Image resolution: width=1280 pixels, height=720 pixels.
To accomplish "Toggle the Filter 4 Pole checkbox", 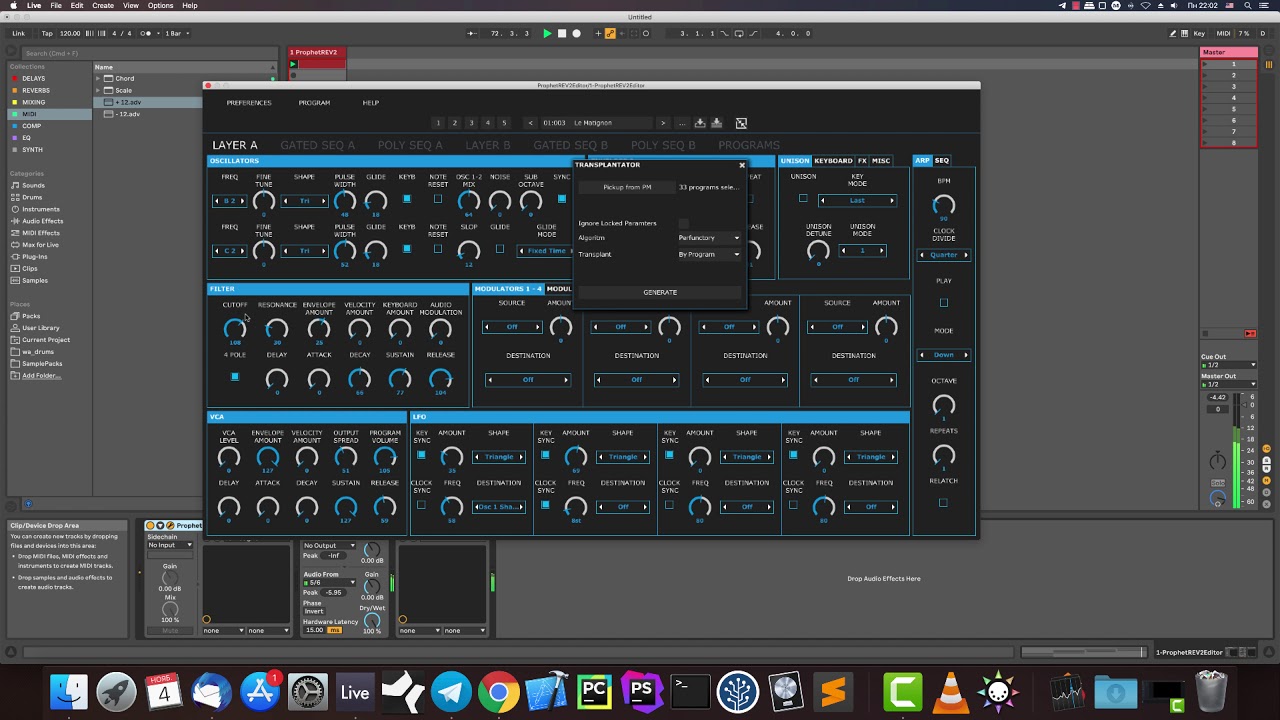I will pos(235,377).
